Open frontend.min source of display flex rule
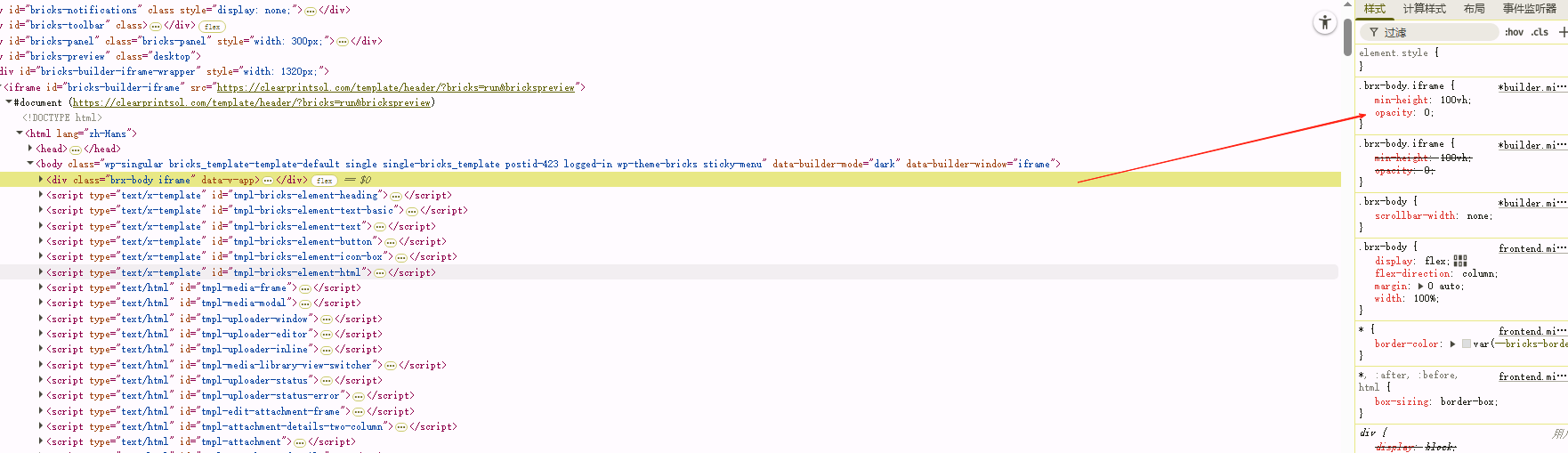1568x453 pixels. point(1532,249)
